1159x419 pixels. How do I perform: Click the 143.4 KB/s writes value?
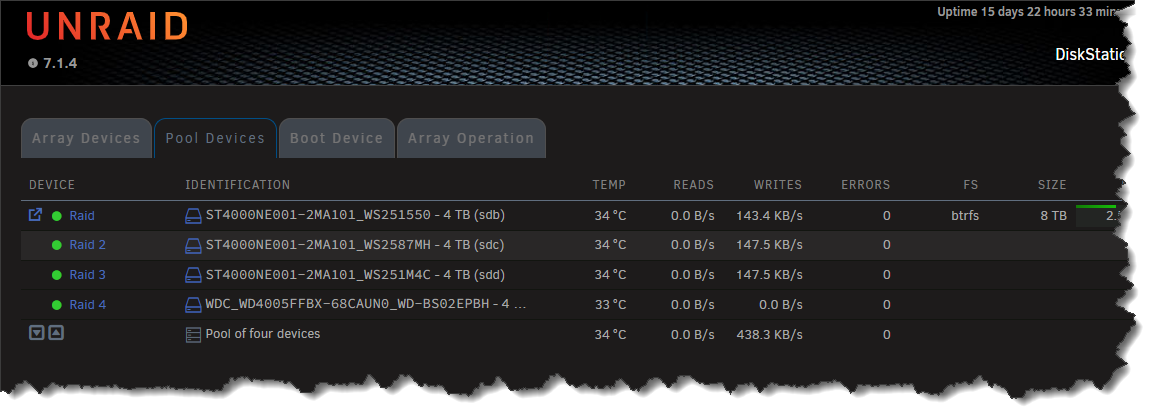(x=769, y=216)
